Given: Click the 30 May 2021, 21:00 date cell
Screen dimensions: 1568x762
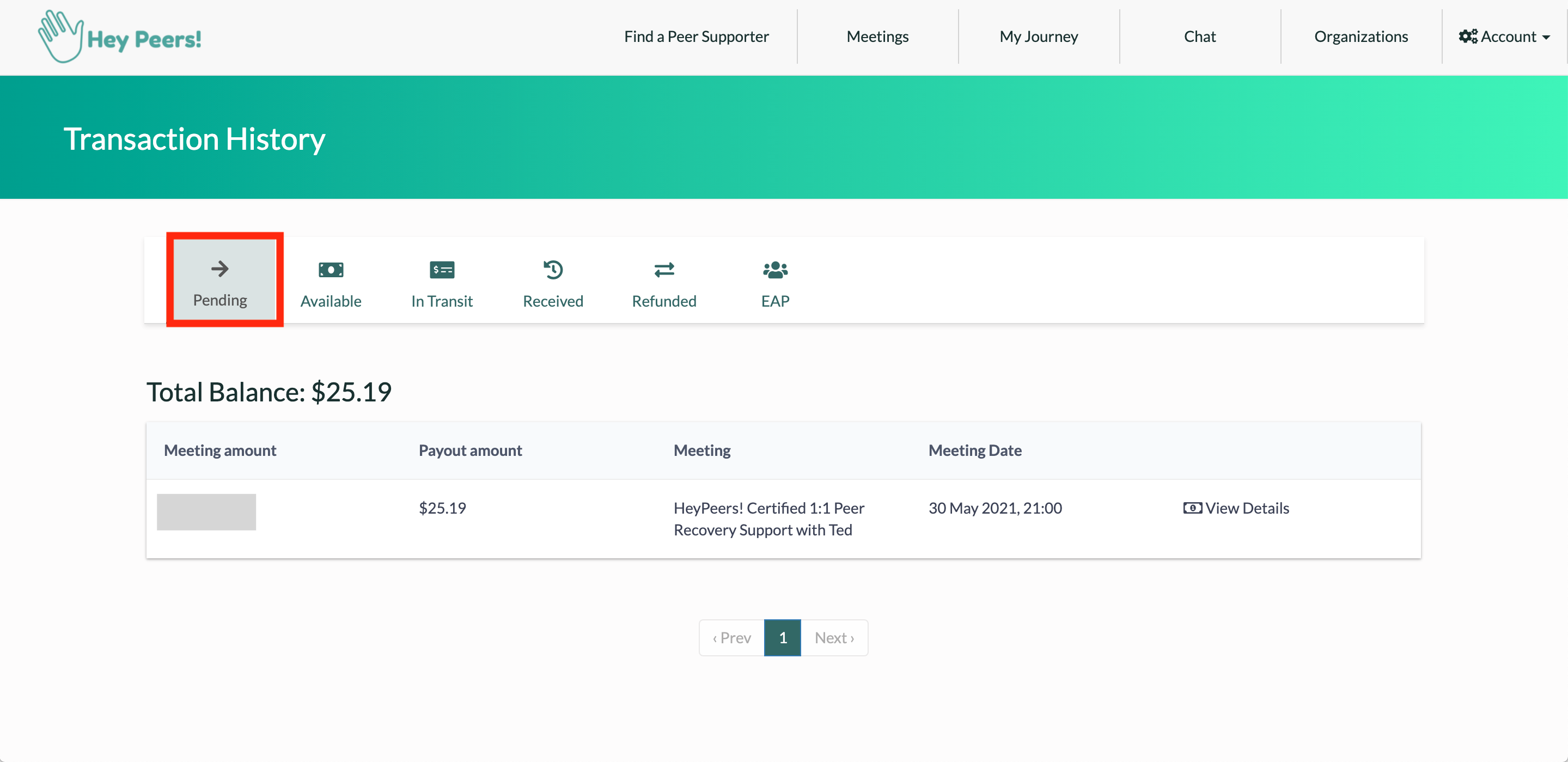Looking at the screenshot, I should (995, 508).
